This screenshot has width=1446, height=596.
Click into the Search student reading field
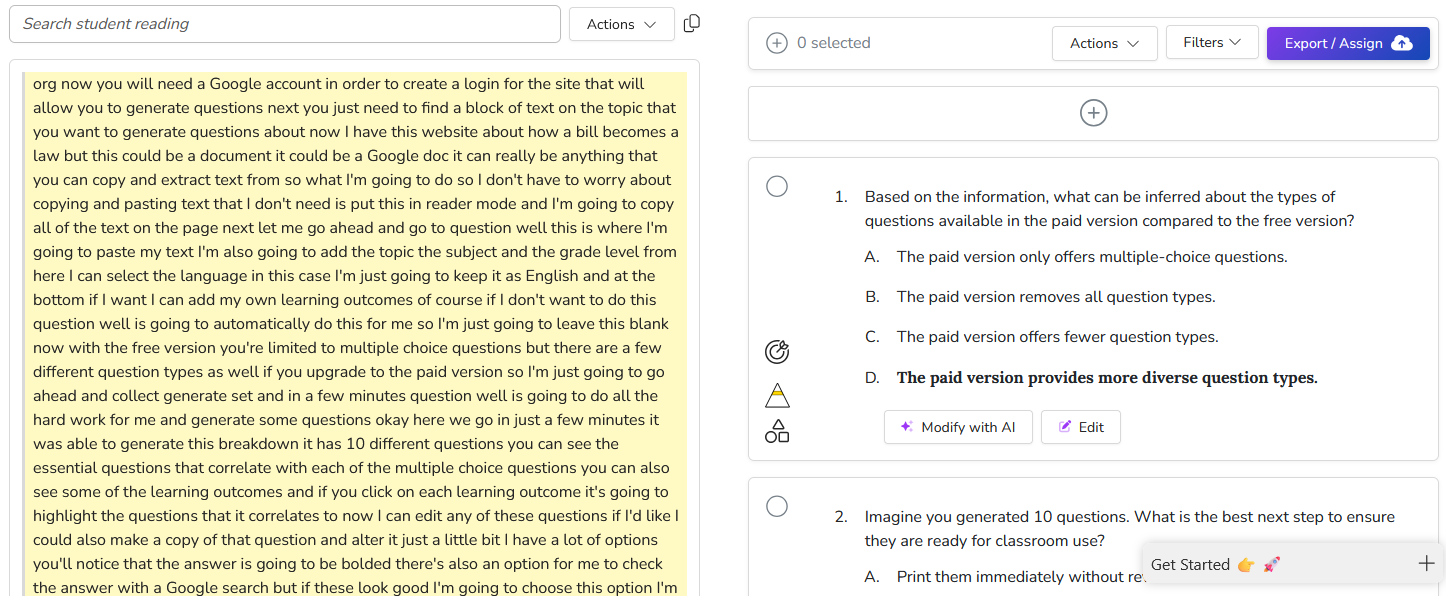[284, 24]
